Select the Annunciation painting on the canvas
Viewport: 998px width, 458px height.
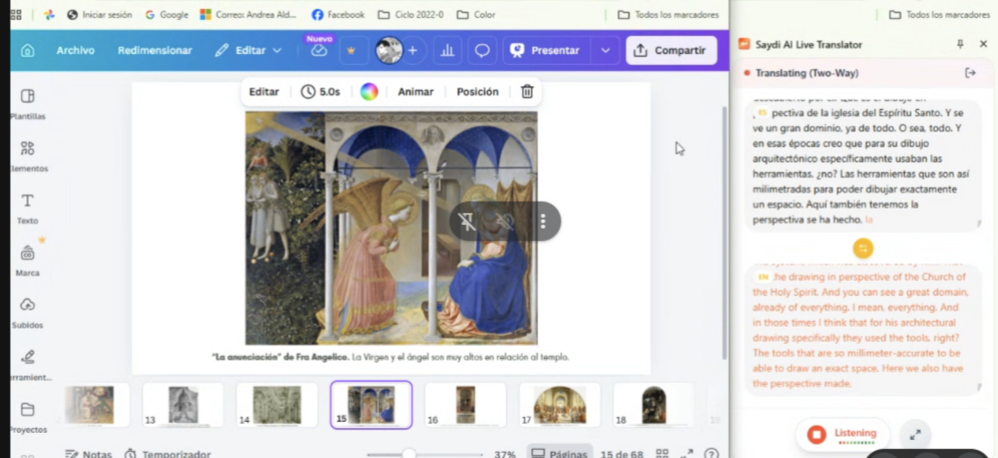click(x=391, y=228)
